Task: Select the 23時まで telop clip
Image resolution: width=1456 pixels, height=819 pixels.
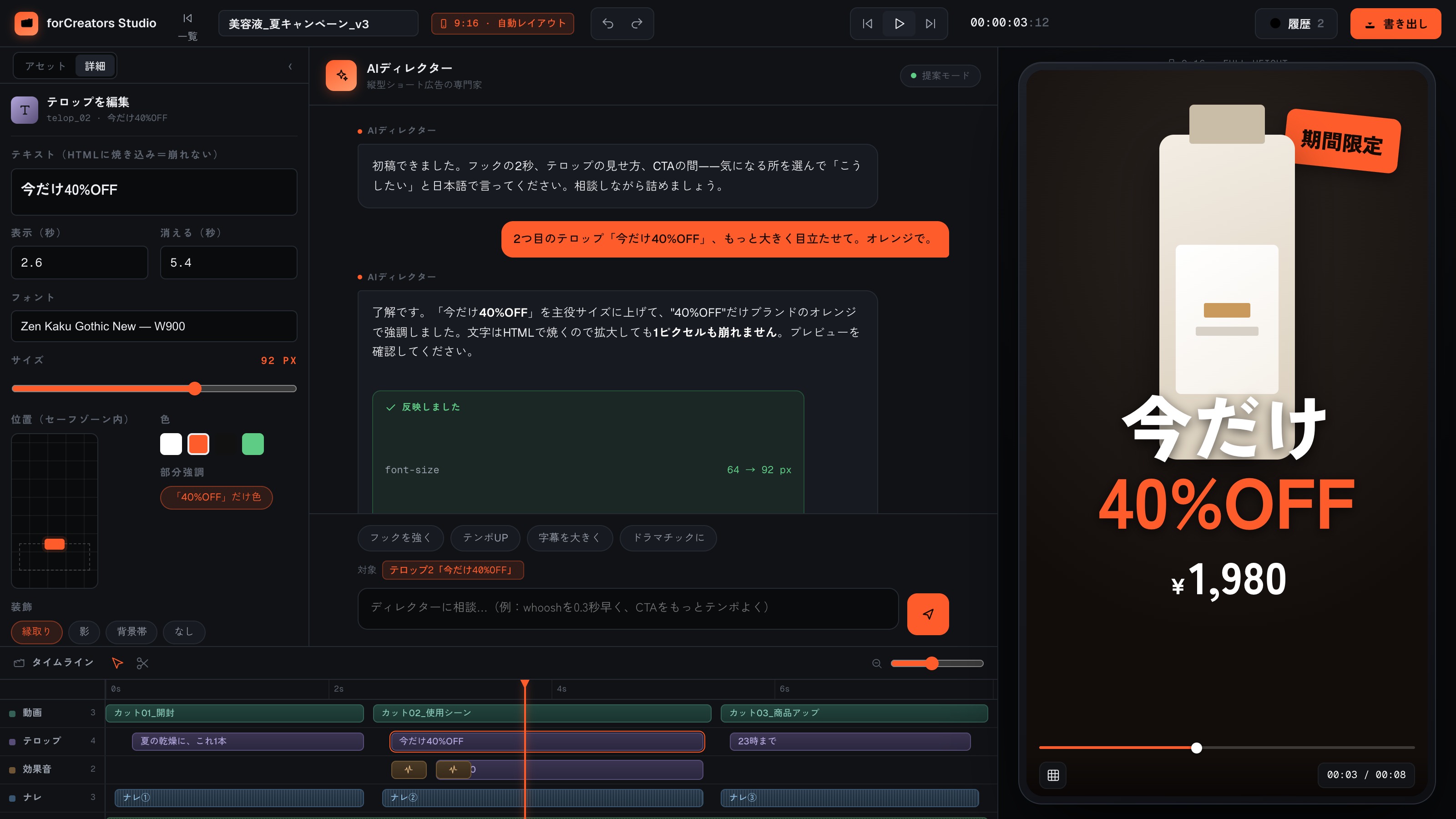Action: pyautogui.click(x=850, y=741)
